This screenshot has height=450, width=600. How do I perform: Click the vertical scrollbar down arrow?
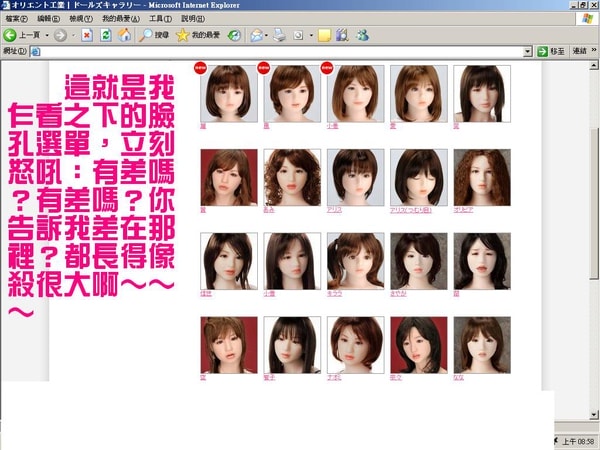tap(593, 414)
